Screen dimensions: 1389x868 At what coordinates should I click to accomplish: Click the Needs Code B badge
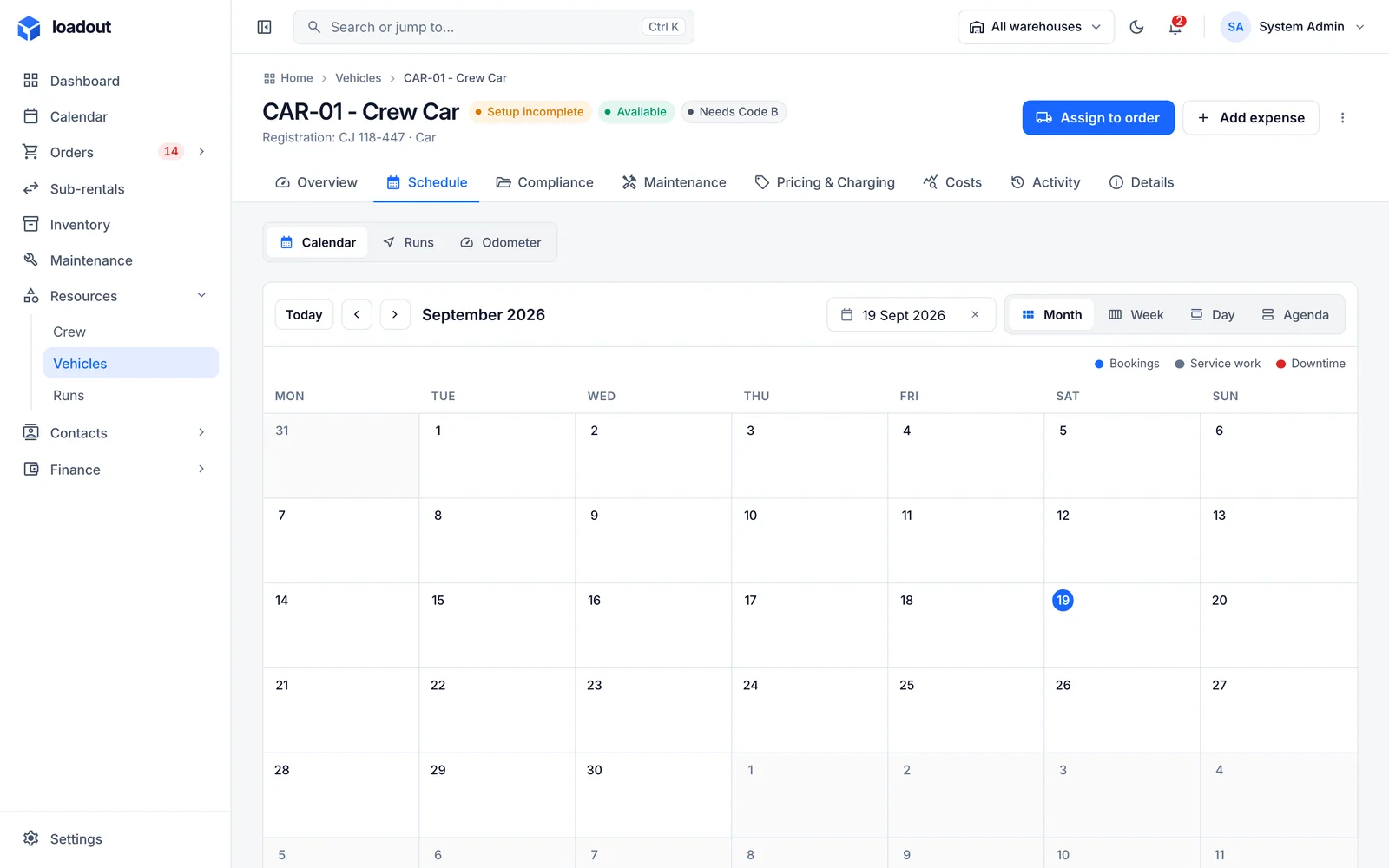[x=734, y=112]
